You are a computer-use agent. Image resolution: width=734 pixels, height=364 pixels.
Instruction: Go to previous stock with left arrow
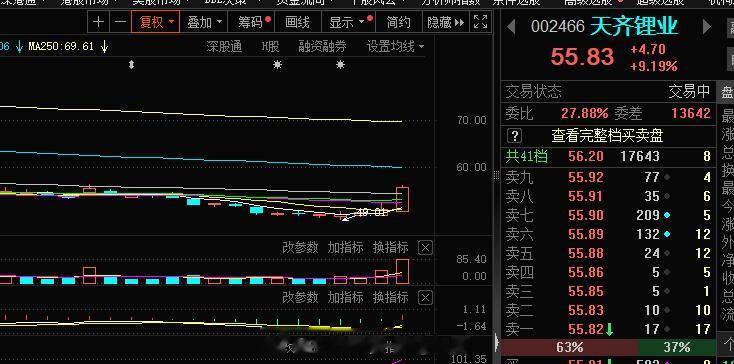click(x=512, y=27)
